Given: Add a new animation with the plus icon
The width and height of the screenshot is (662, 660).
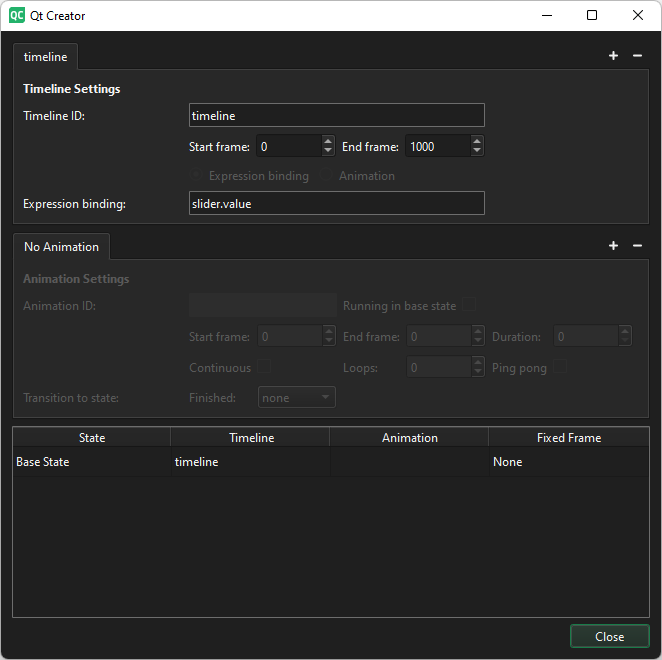Looking at the screenshot, I should 613,246.
